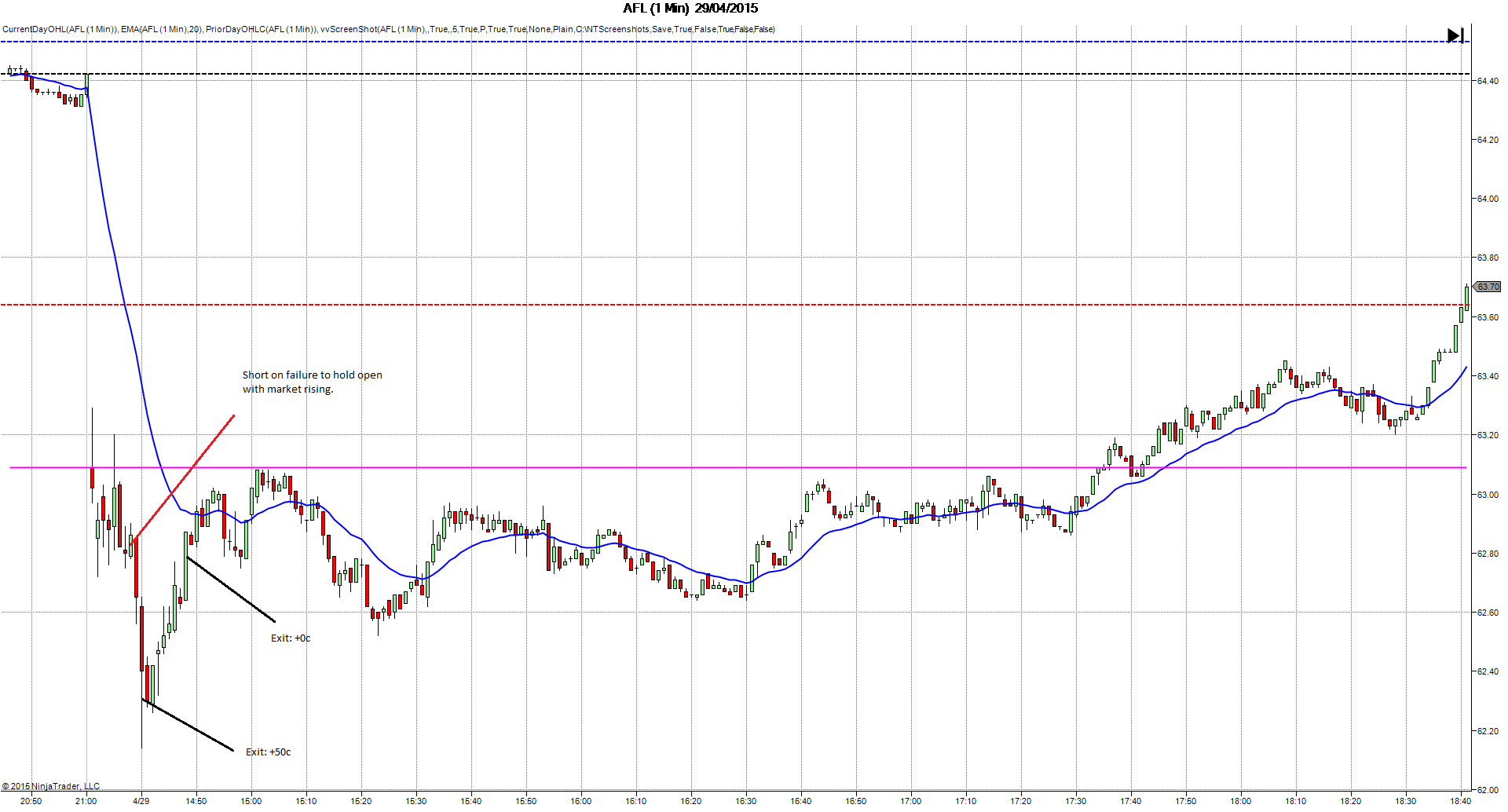Click the 62.40 price axis label
This screenshot has height=812, width=1508.
(1487, 671)
